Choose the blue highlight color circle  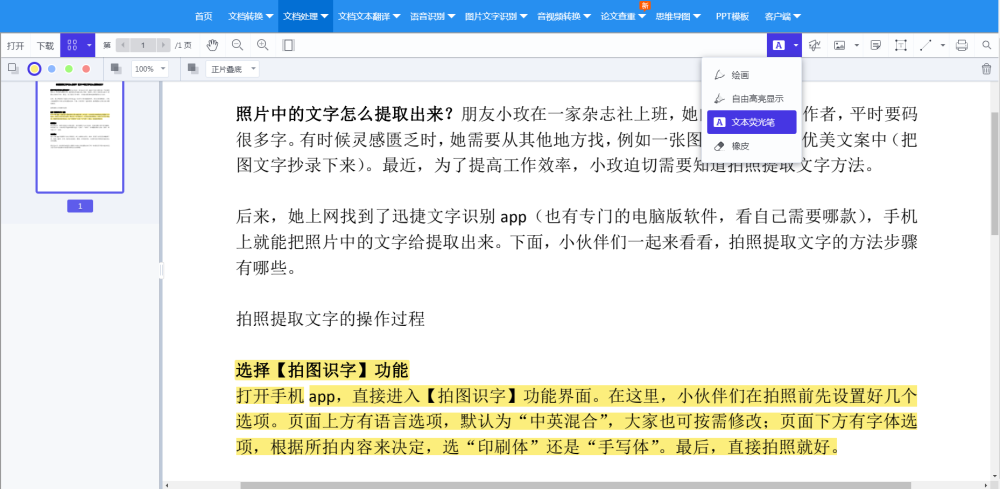(x=52, y=69)
